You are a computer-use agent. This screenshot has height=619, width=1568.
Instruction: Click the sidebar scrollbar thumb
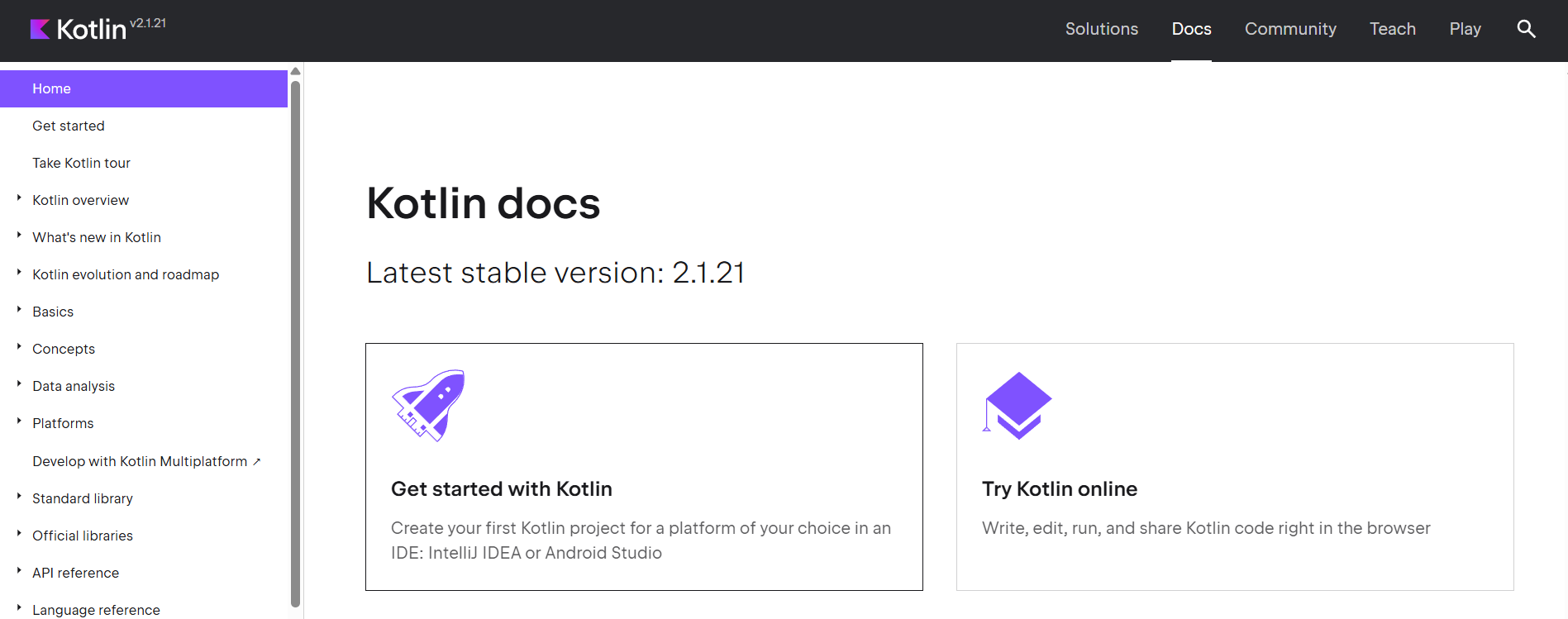(295, 343)
